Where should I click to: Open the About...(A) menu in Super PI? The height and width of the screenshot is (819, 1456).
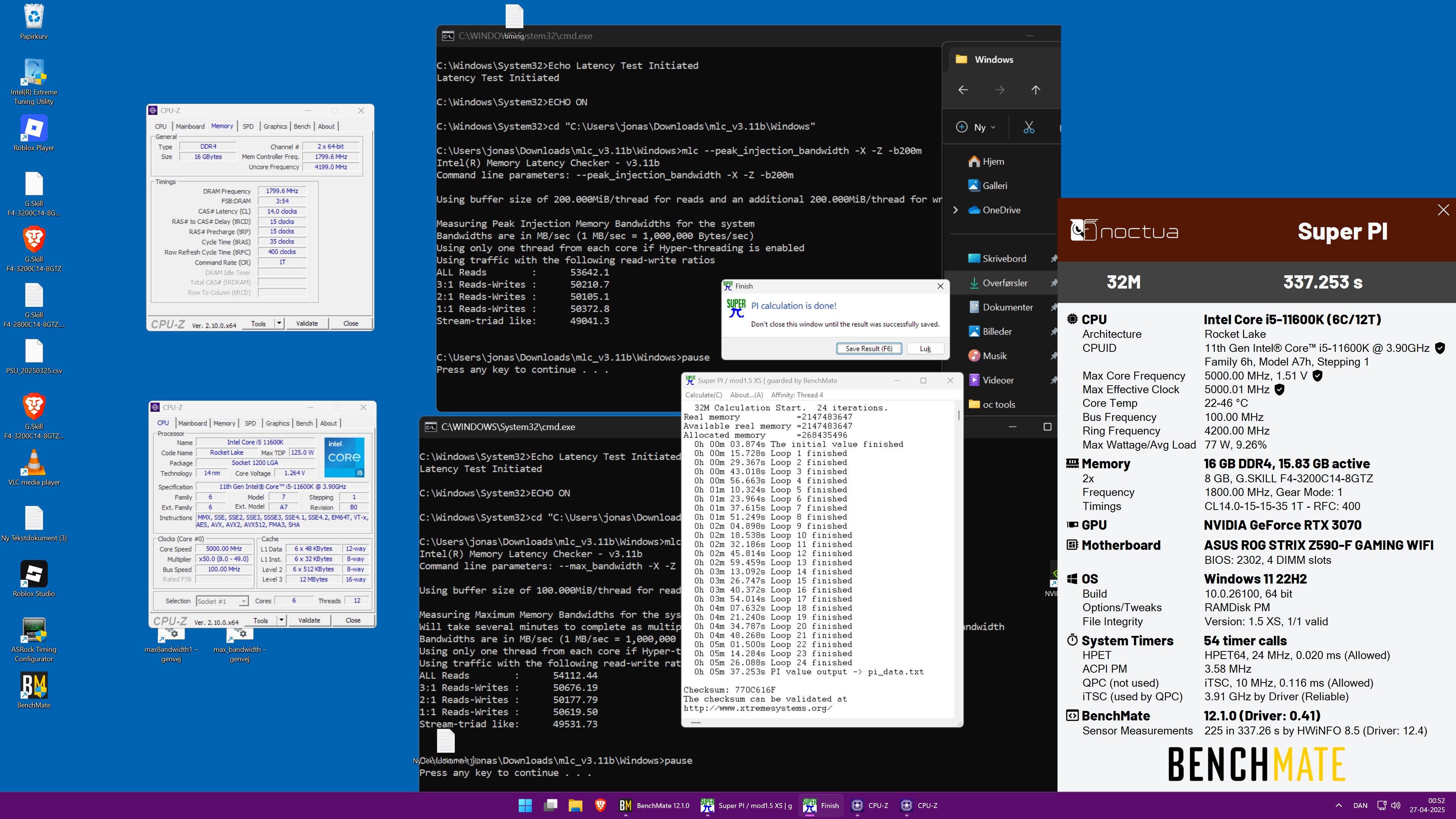pyautogui.click(x=747, y=395)
